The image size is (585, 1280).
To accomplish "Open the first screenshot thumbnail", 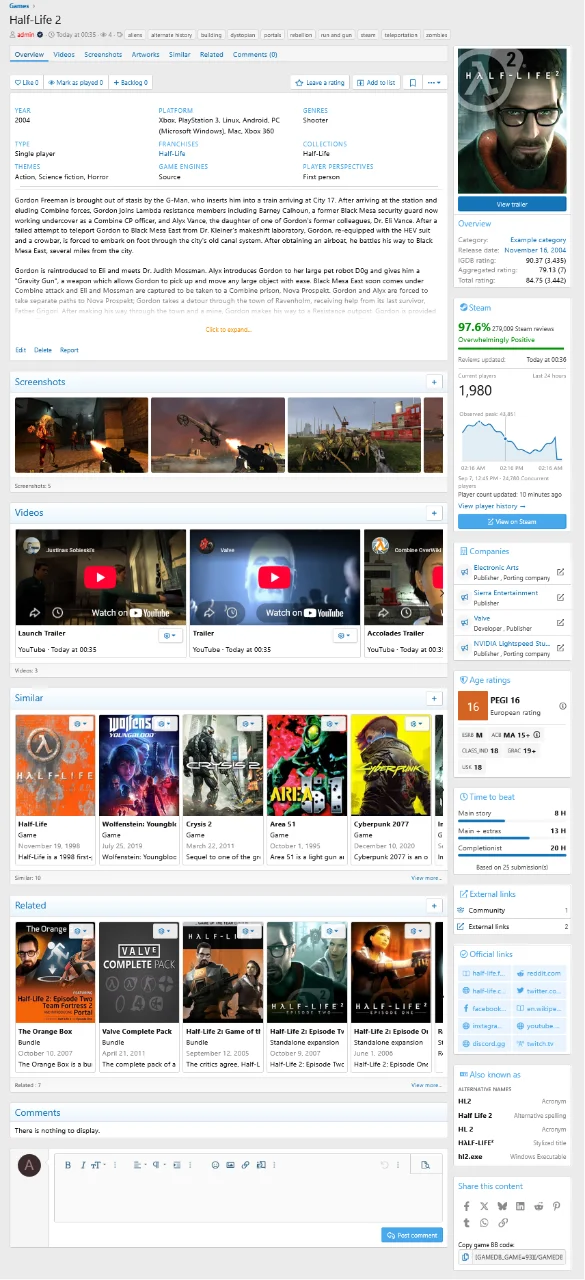I will click(82, 436).
